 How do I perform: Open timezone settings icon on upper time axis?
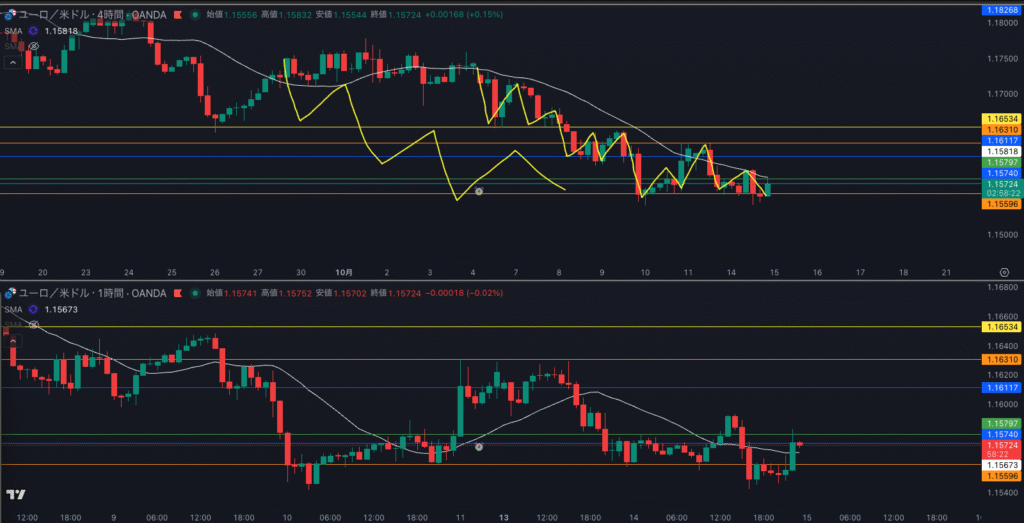point(1002,271)
